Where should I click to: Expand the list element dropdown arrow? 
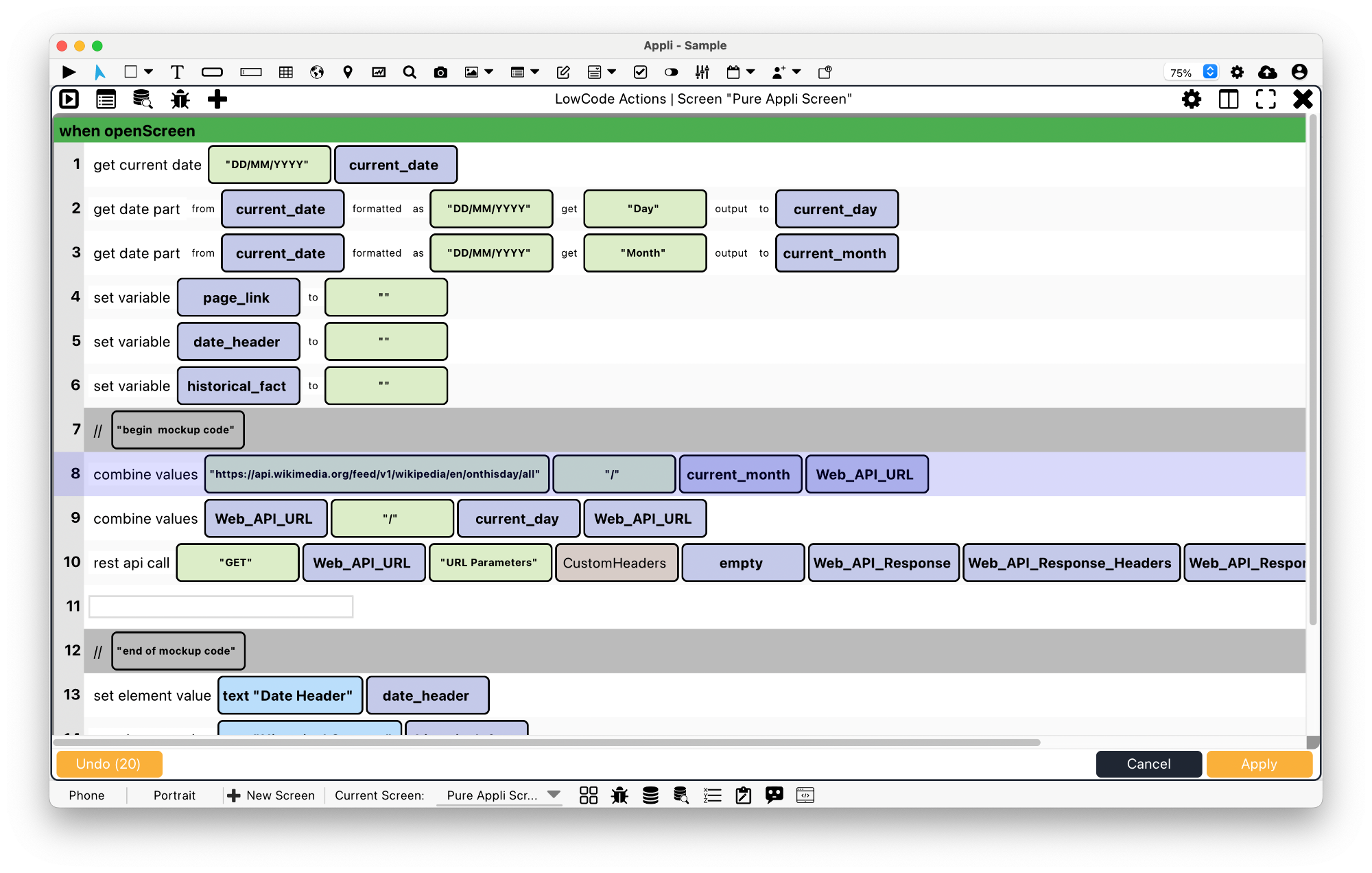(x=535, y=72)
